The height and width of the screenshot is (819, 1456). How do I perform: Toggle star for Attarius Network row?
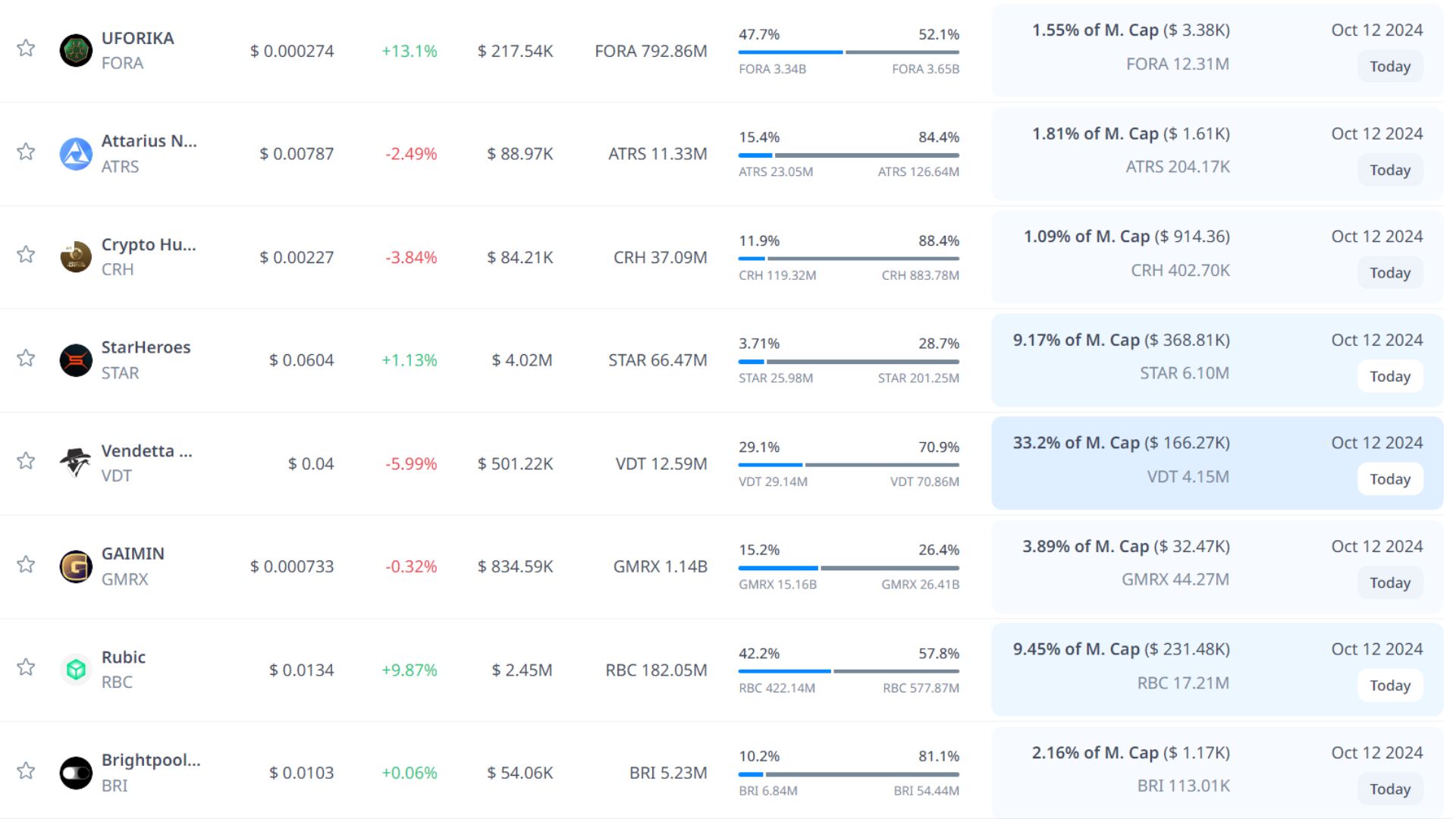tap(26, 152)
